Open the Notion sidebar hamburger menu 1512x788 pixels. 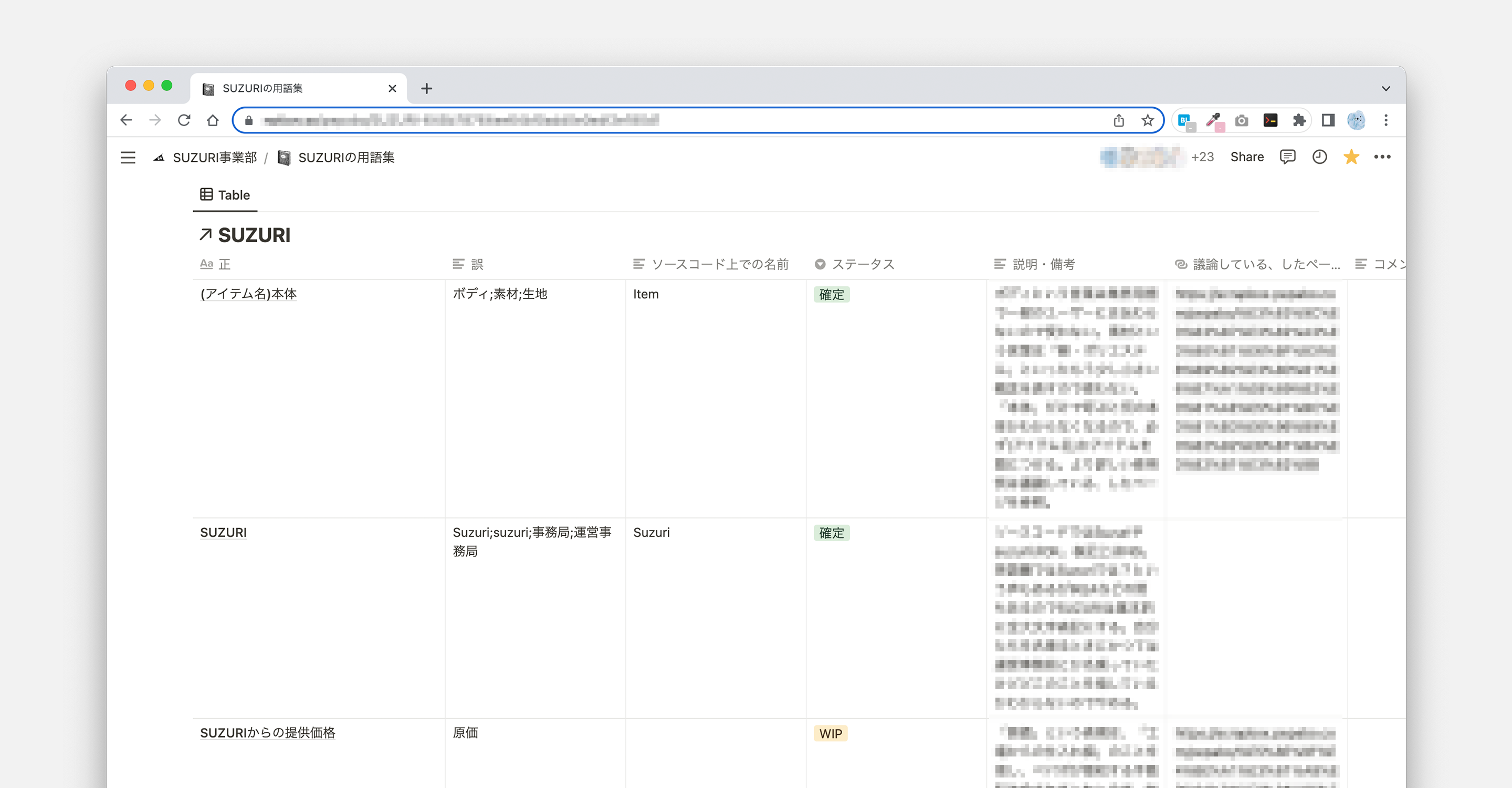click(128, 158)
